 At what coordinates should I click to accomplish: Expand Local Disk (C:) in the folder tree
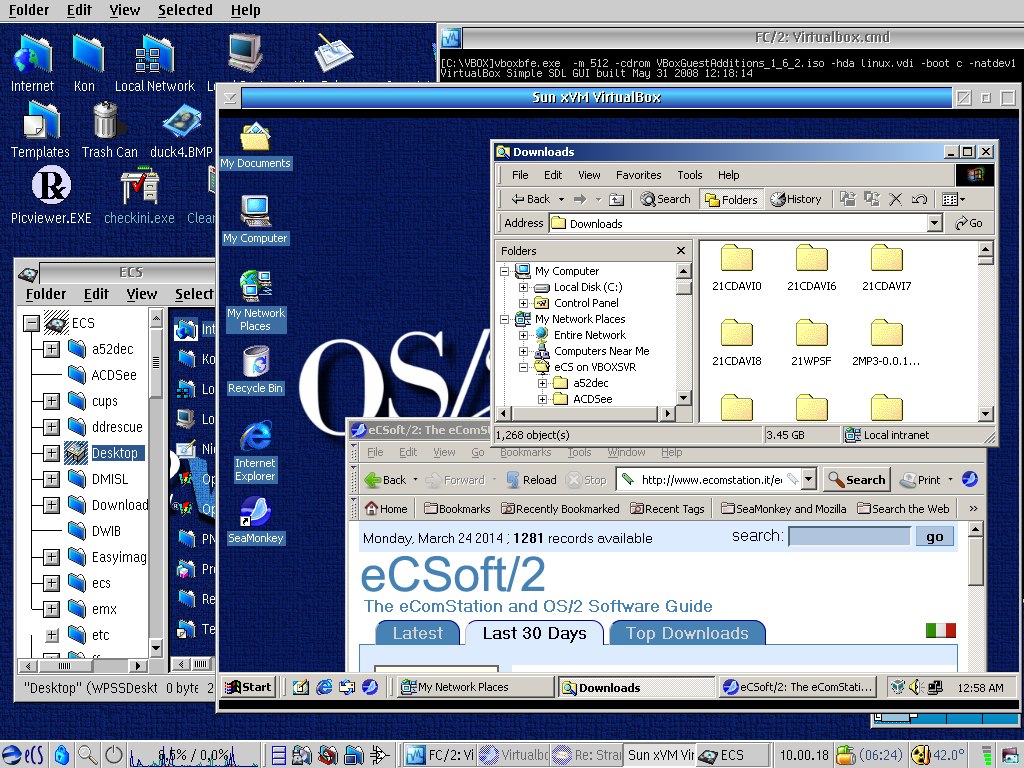pos(523,287)
